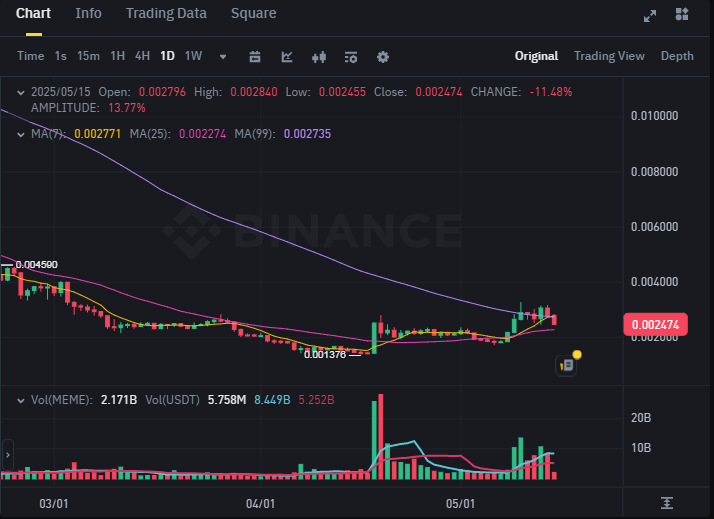This screenshot has height=519, width=714.
Task: Open technical indicators icon in toolbar
Action: pos(287,56)
